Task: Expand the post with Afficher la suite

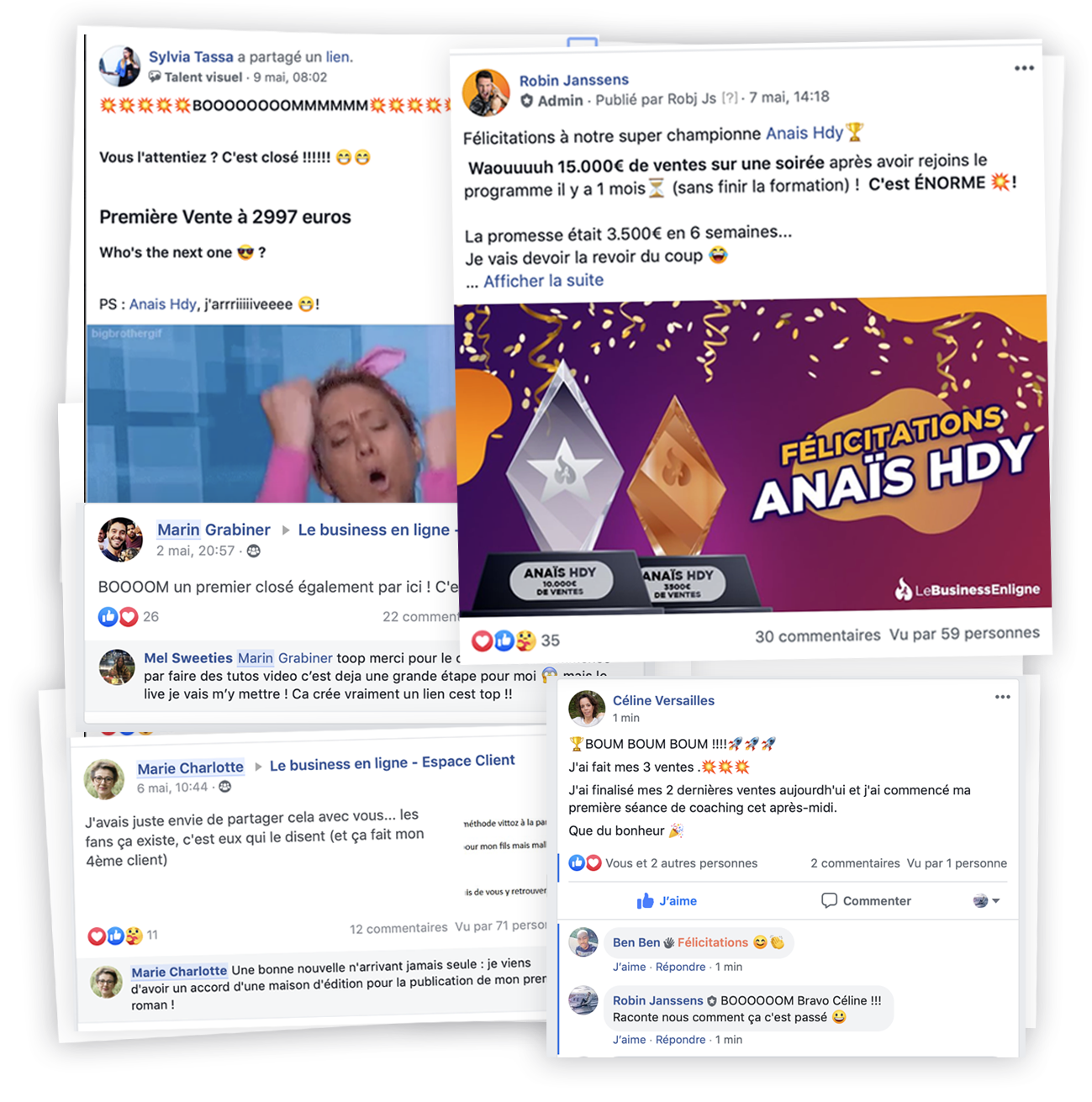Action: point(543,281)
